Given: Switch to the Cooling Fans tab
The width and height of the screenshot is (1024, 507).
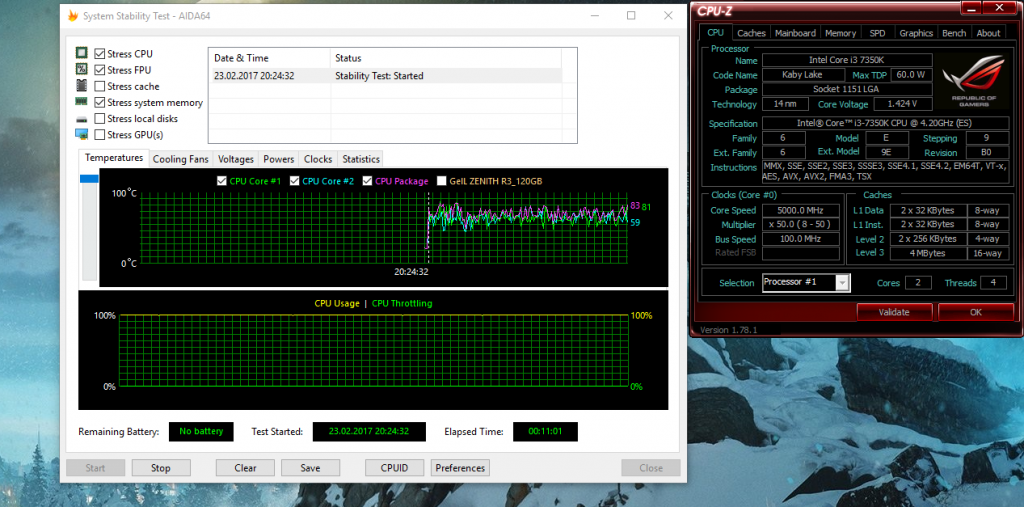Looking at the screenshot, I should tap(181, 159).
